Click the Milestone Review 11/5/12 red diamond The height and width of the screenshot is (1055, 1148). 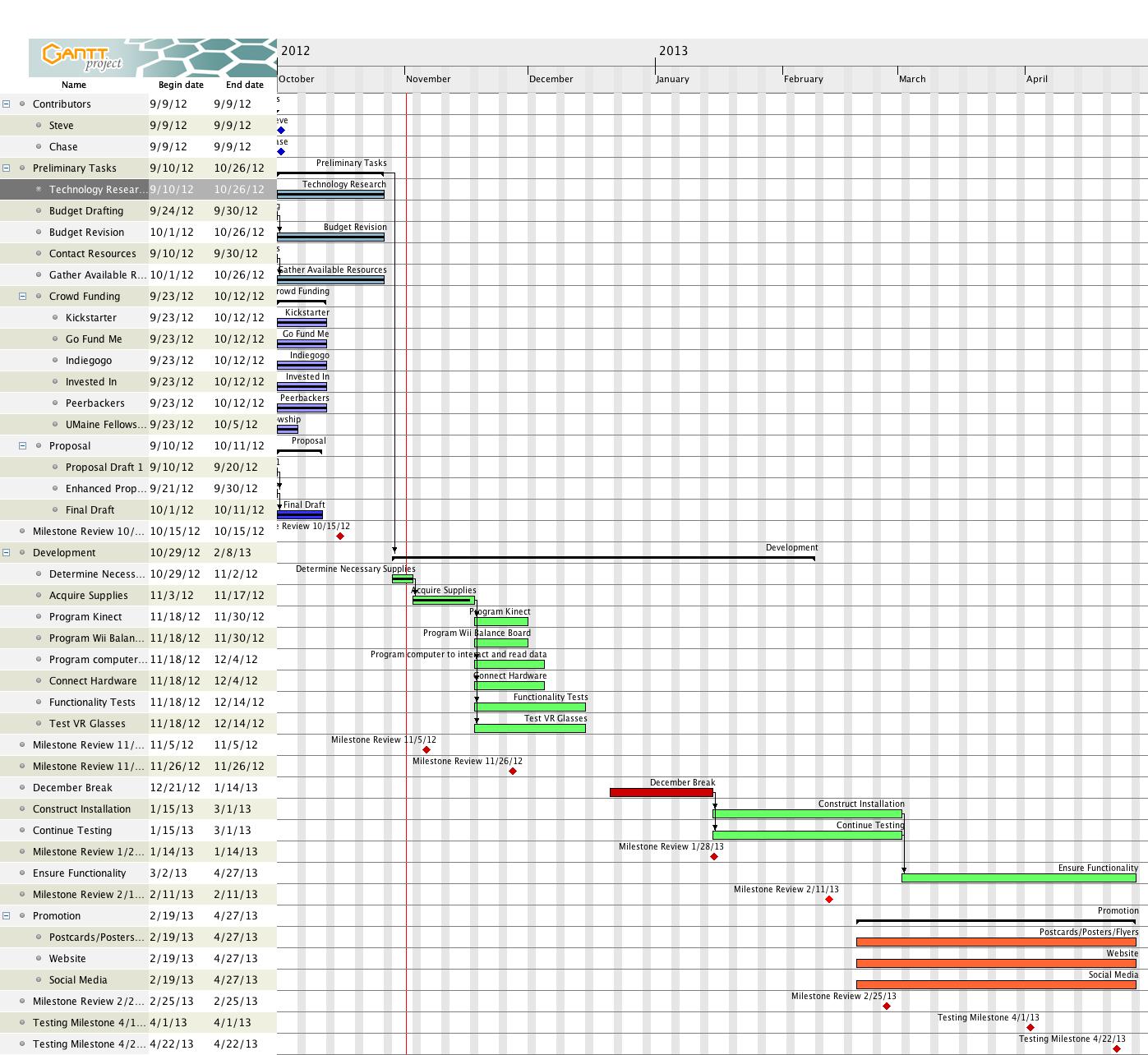(427, 749)
